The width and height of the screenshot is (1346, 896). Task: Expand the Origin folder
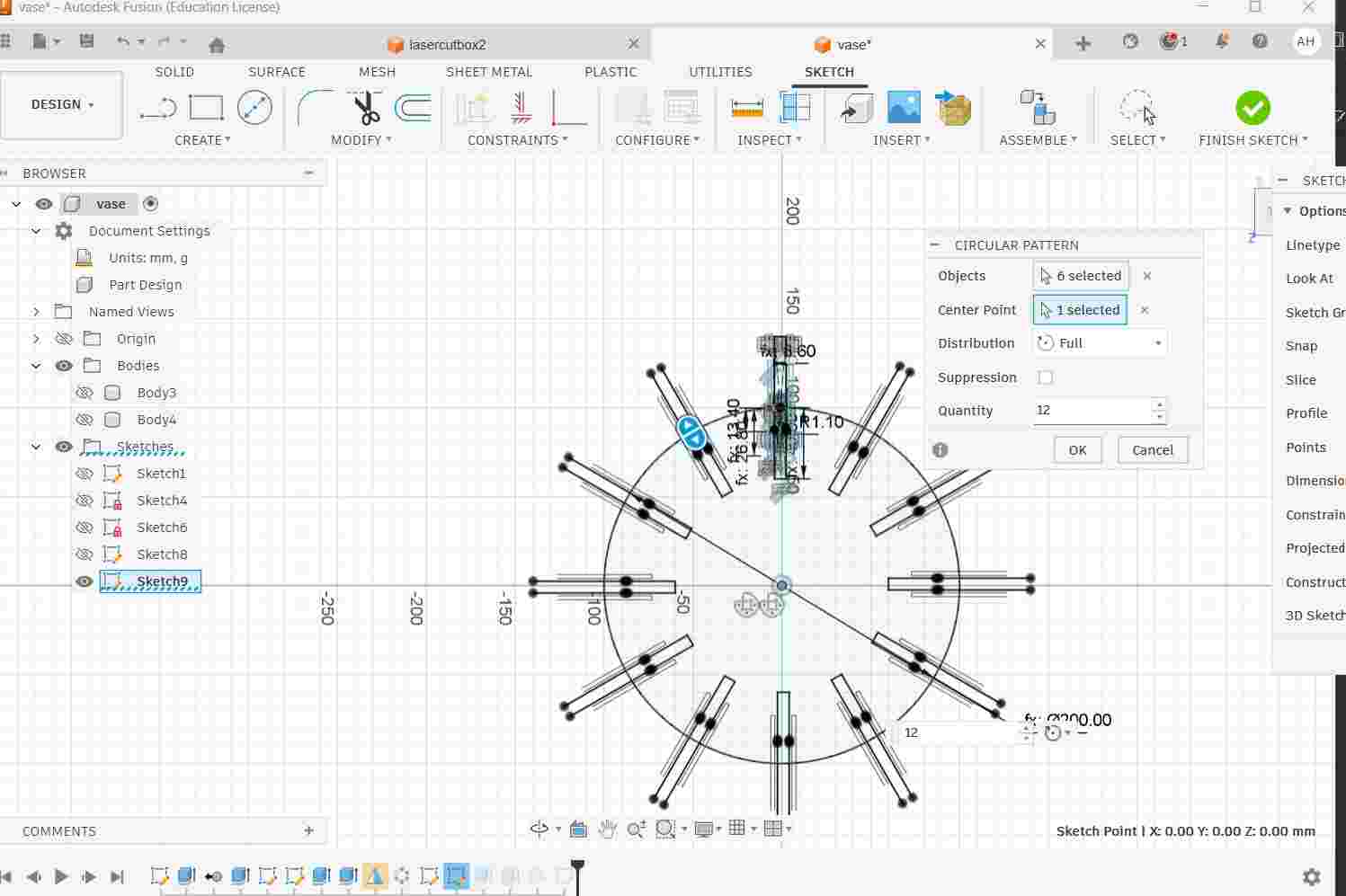click(36, 339)
